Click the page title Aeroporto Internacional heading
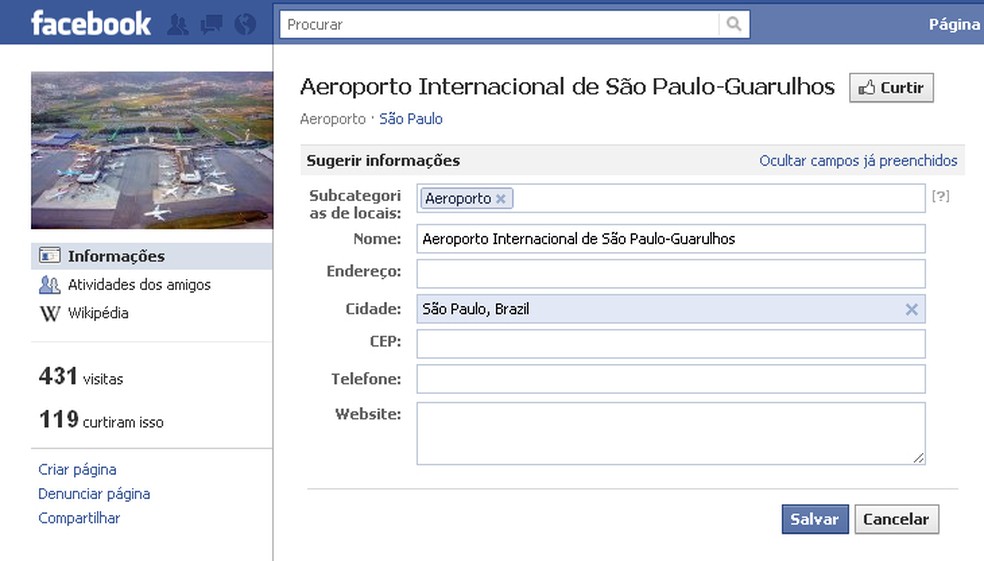The image size is (984, 561). pyautogui.click(x=567, y=87)
